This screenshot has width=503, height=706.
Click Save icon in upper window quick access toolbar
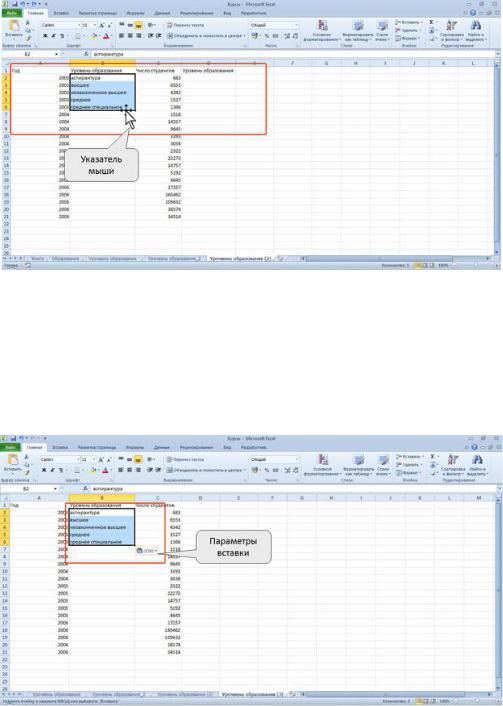[14, 4]
